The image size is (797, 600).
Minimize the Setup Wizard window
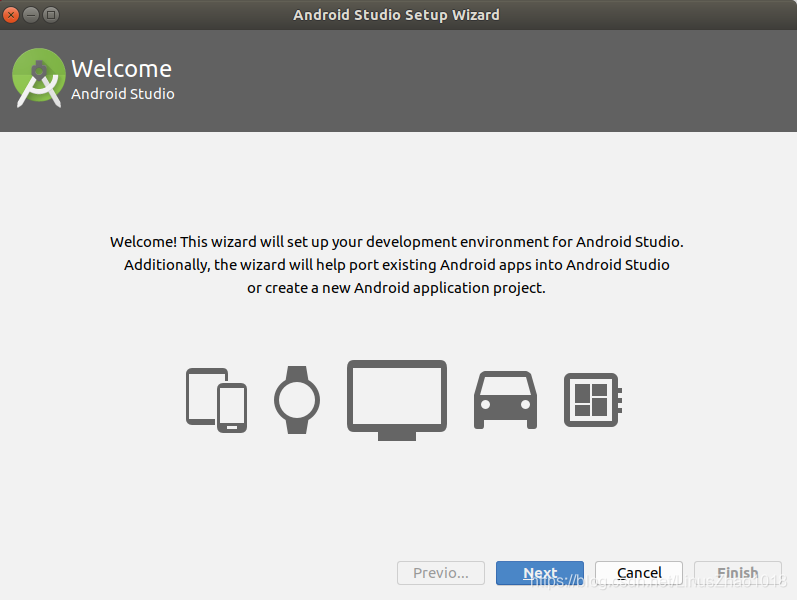click(x=31, y=15)
